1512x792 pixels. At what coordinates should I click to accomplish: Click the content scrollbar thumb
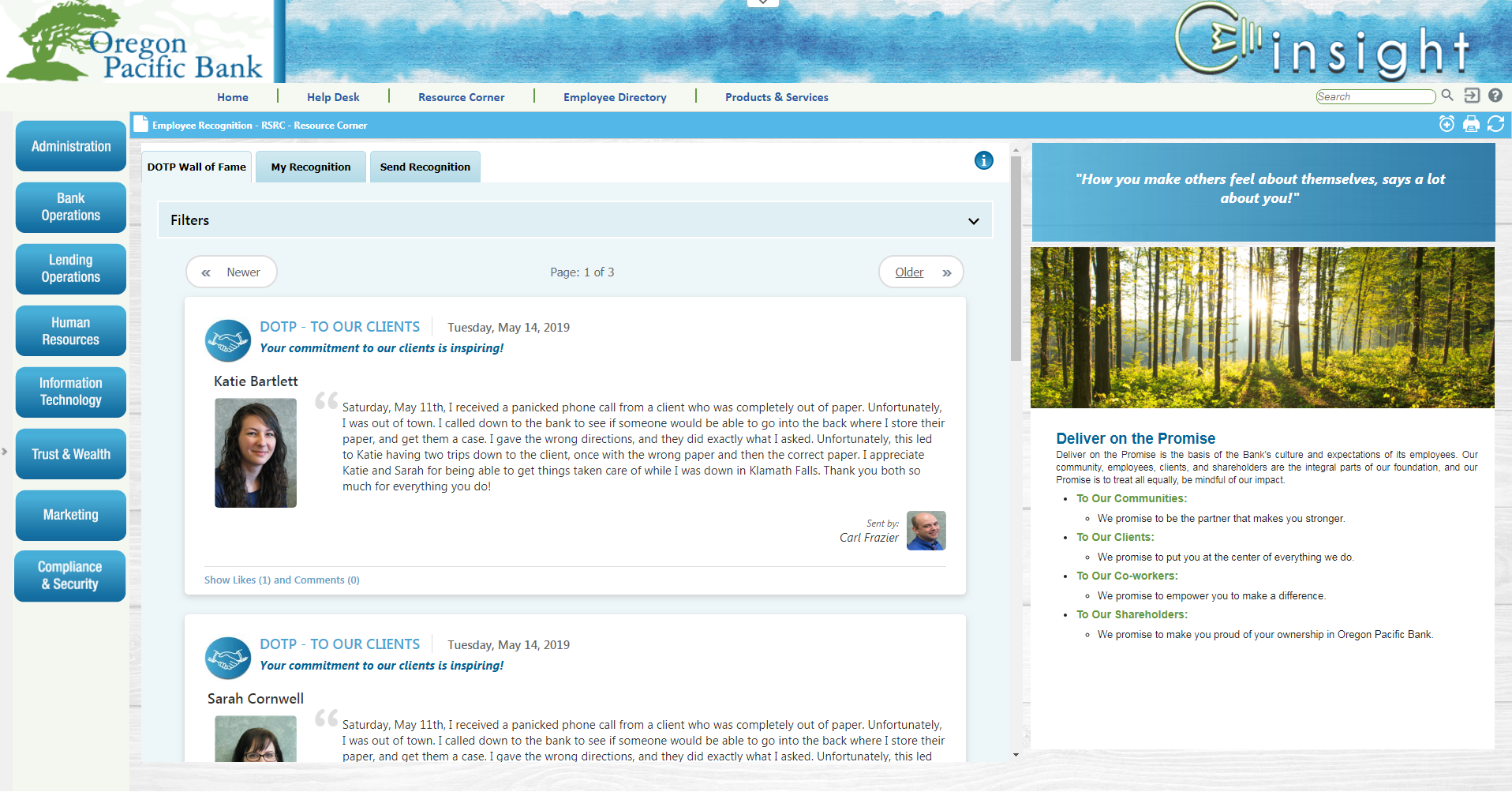tap(1016, 258)
